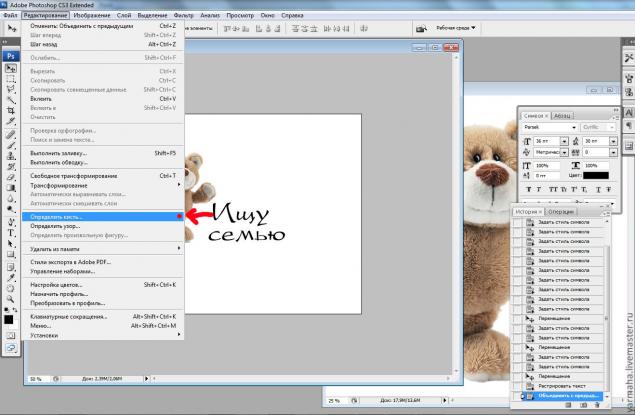Open the 36 пт font size dropdown
The image size is (635, 415).
click(563, 142)
